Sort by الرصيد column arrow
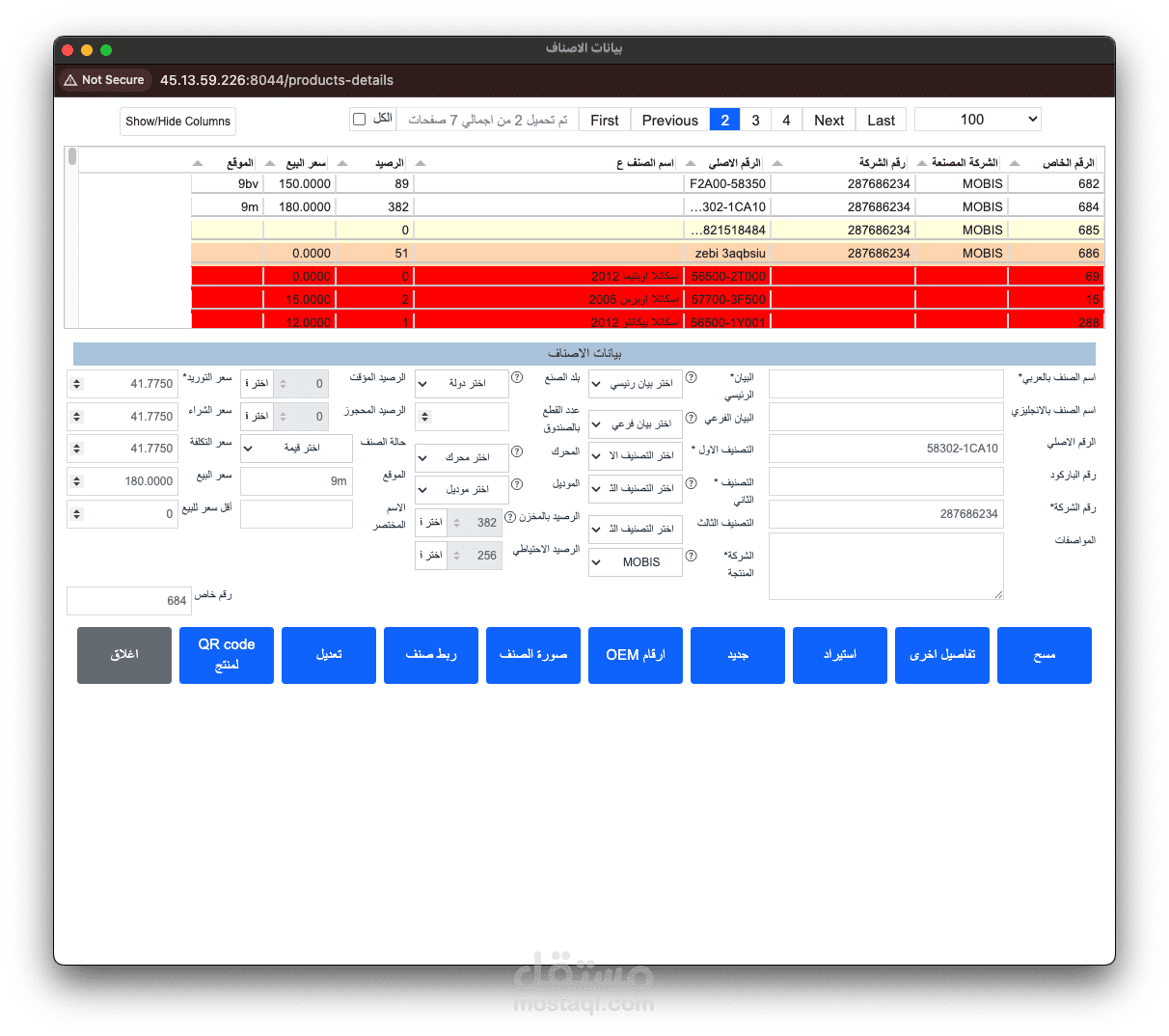The height and width of the screenshot is (1036, 1169). [342, 163]
